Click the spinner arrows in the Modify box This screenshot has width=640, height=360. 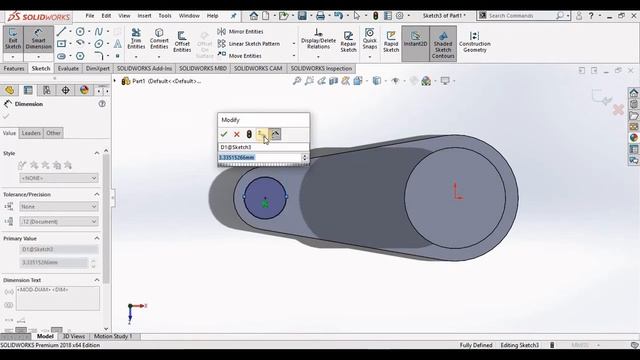click(x=304, y=158)
